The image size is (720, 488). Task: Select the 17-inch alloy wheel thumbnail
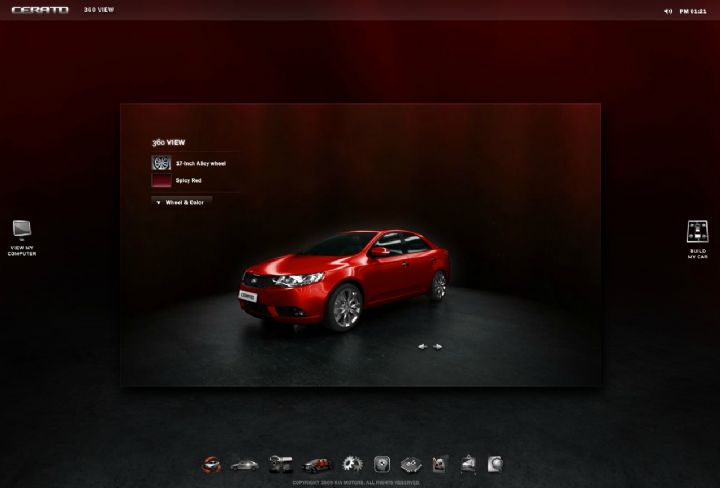point(161,163)
